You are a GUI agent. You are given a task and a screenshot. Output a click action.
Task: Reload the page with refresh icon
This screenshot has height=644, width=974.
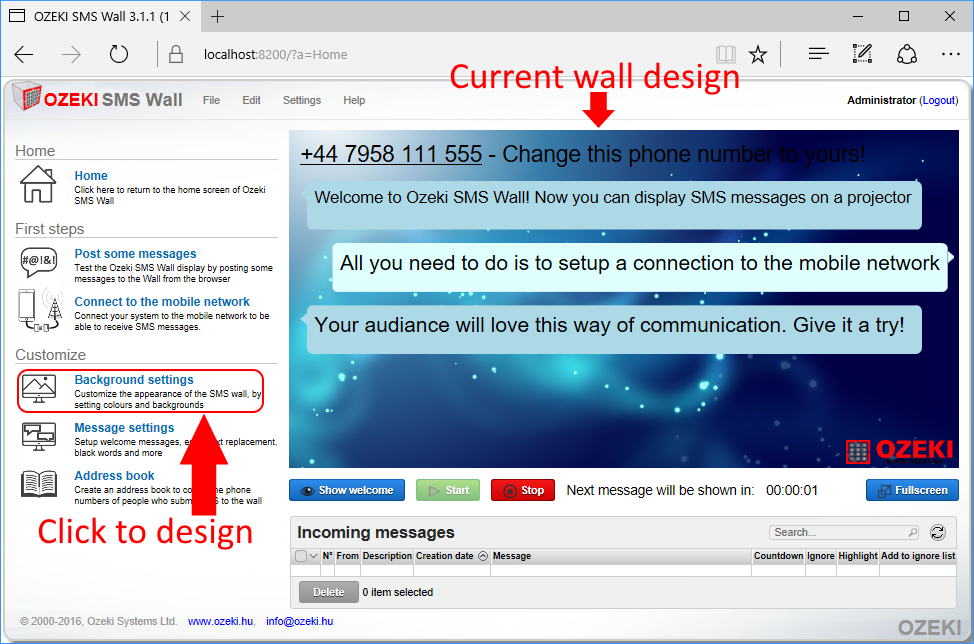point(119,55)
